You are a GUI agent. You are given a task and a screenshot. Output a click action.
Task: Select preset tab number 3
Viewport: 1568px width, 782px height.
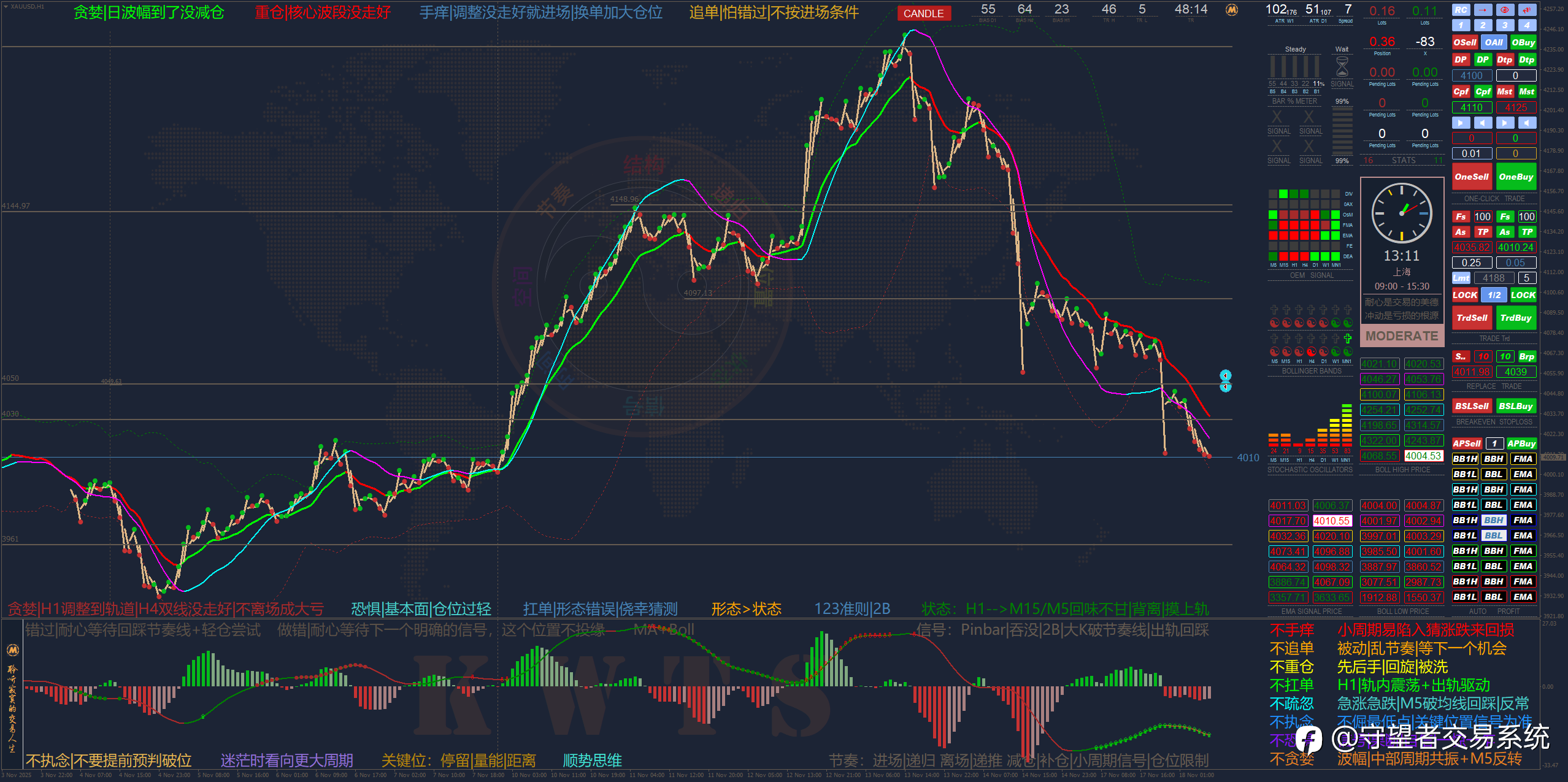(1504, 25)
